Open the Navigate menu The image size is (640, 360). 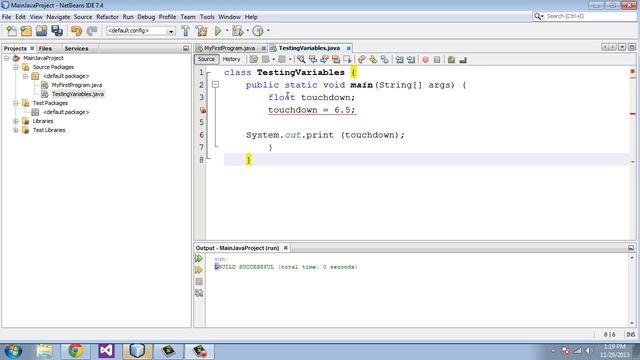(58, 17)
